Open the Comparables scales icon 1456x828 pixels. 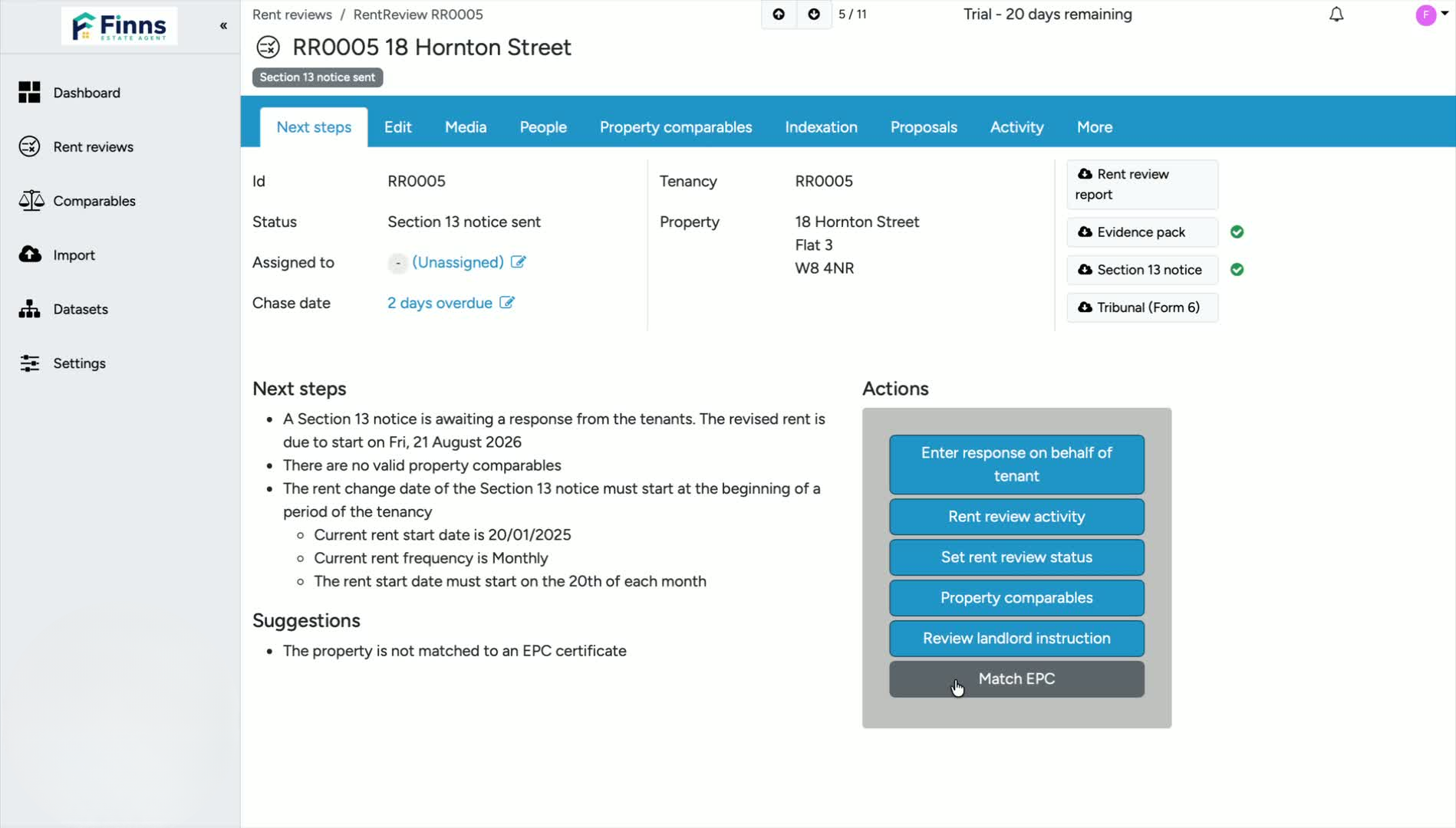[31, 201]
